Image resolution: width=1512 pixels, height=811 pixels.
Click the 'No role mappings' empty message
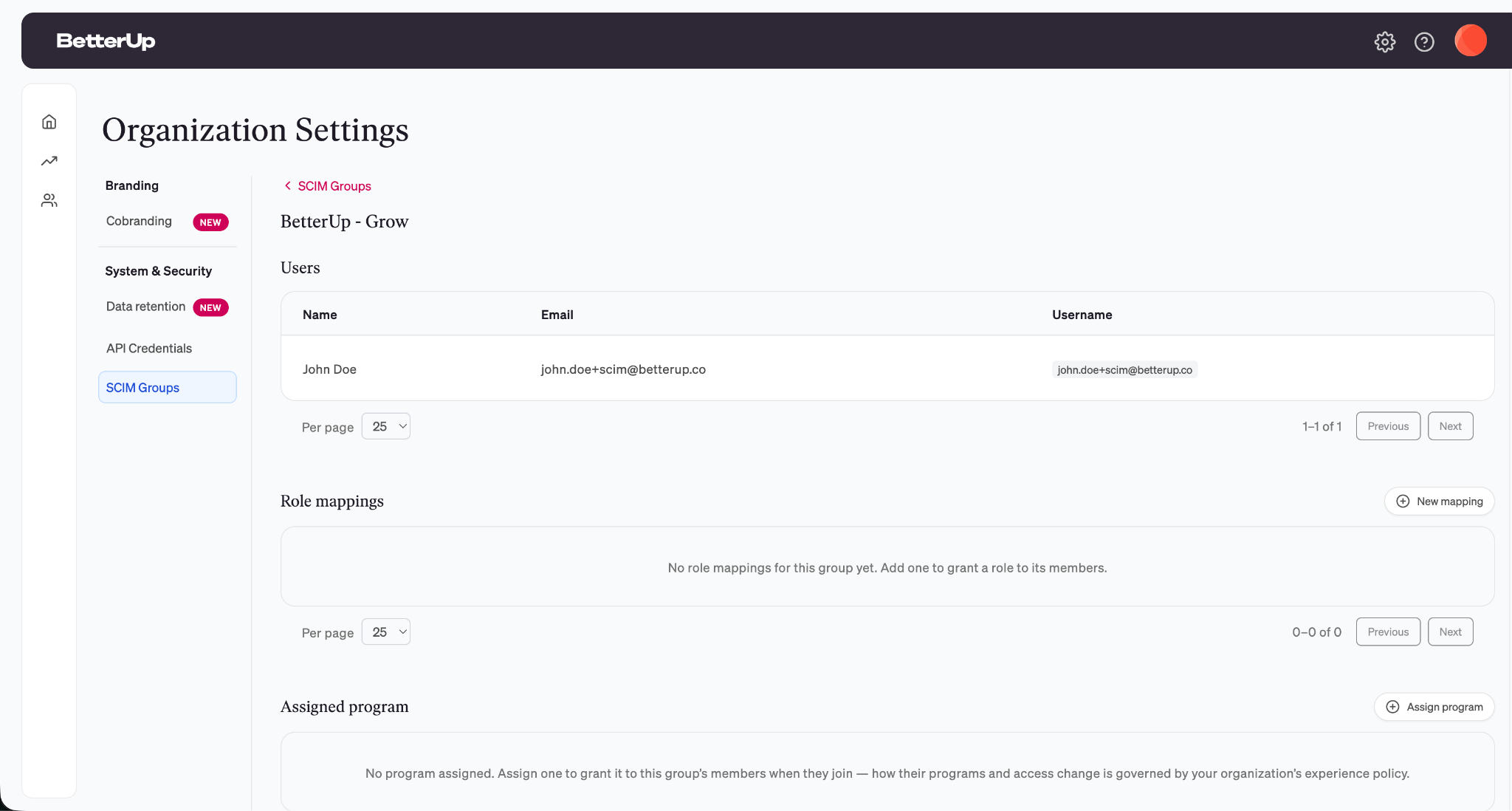(x=887, y=568)
